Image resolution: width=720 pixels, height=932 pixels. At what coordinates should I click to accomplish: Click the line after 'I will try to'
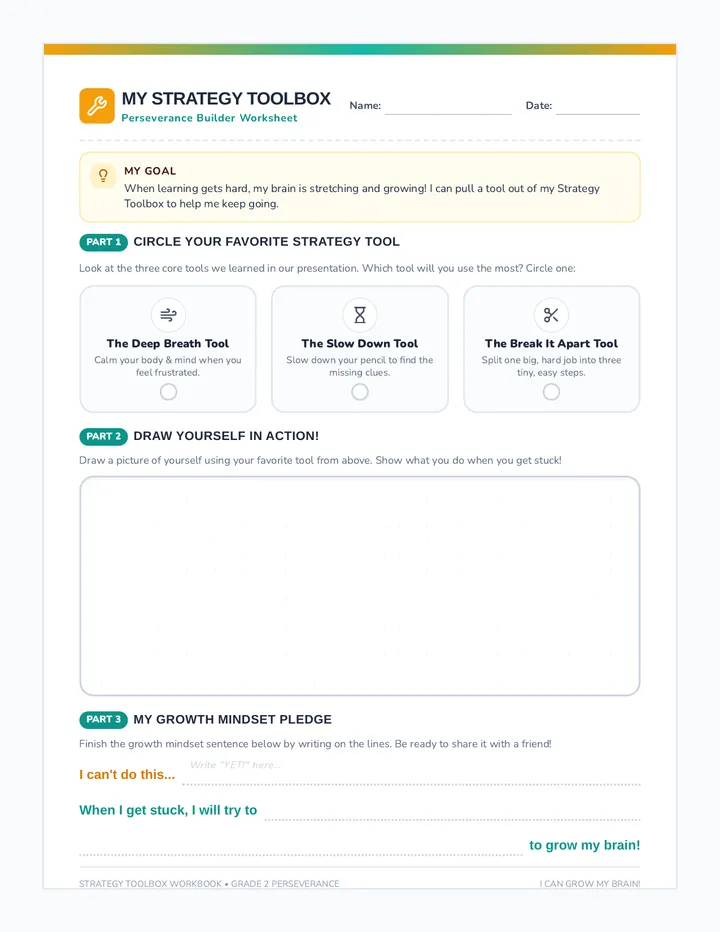(452, 811)
